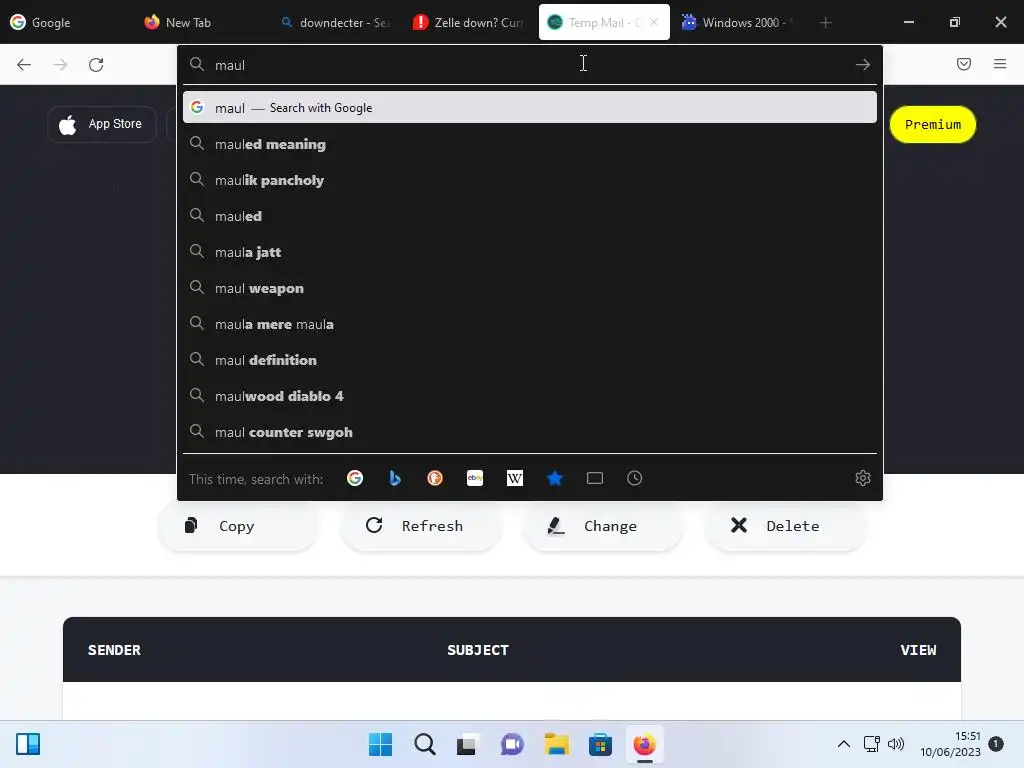Switch to Zelle down tab
This screenshot has height=768, width=1024.
470,22
